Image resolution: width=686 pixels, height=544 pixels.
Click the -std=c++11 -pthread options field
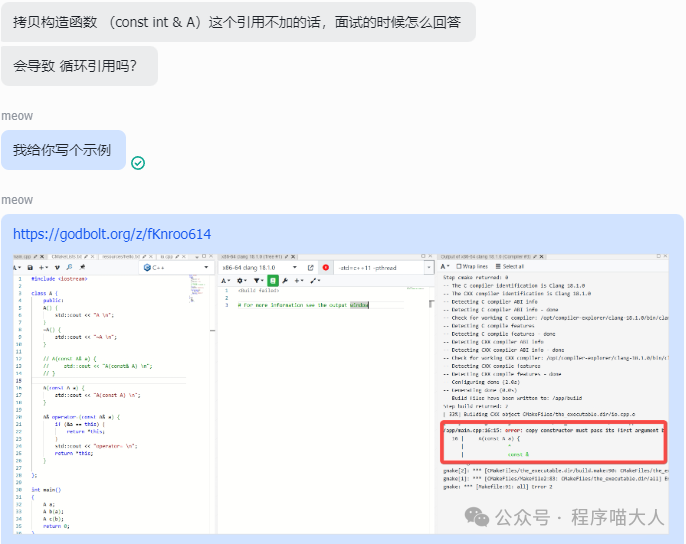(x=380, y=267)
